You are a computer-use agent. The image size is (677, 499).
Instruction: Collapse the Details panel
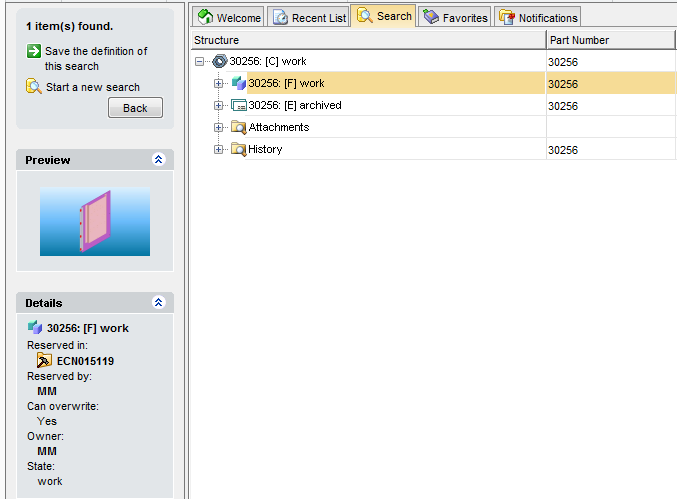pos(158,303)
